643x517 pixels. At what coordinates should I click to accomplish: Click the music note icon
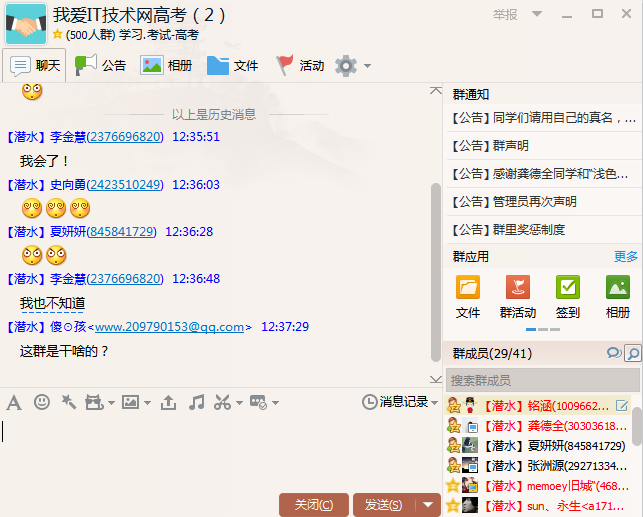[x=196, y=402]
